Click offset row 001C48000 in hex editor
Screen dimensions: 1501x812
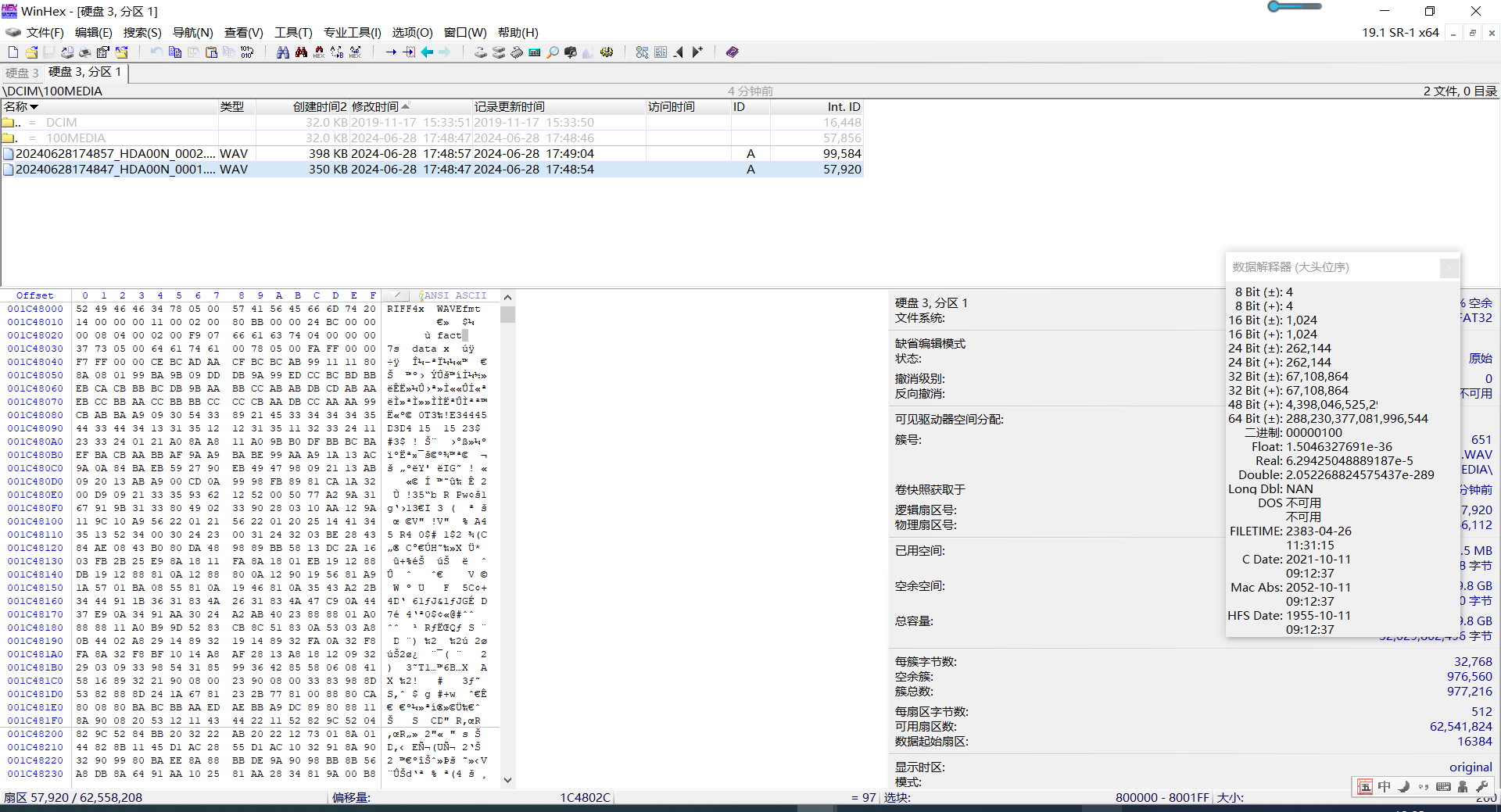[35, 309]
